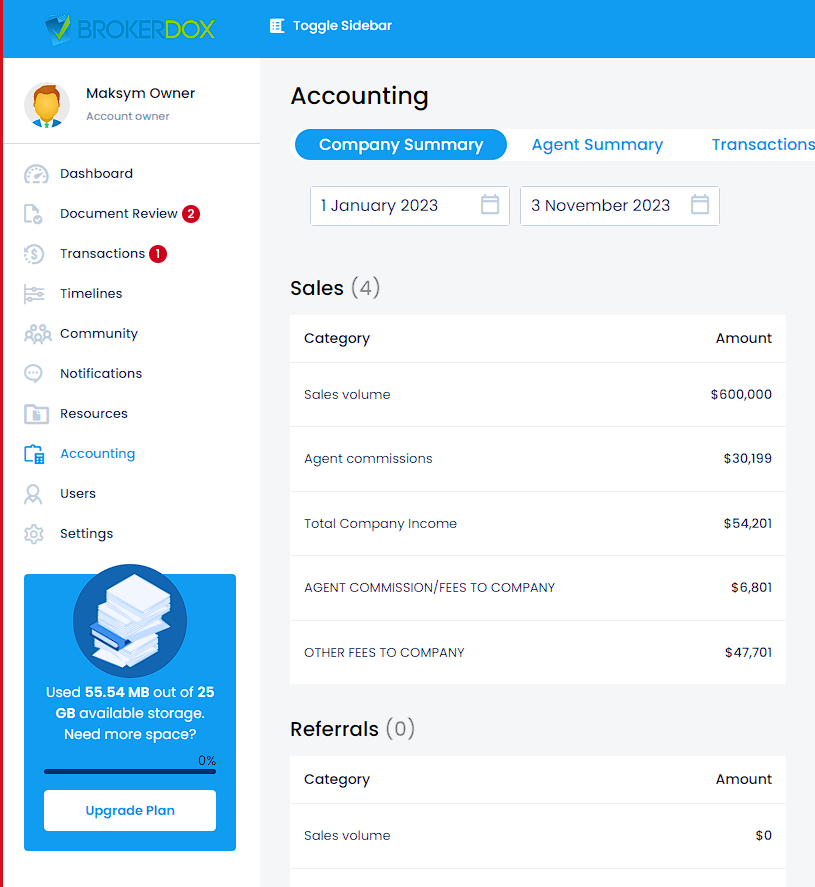Click the Sales volume row in Sales

538,395
